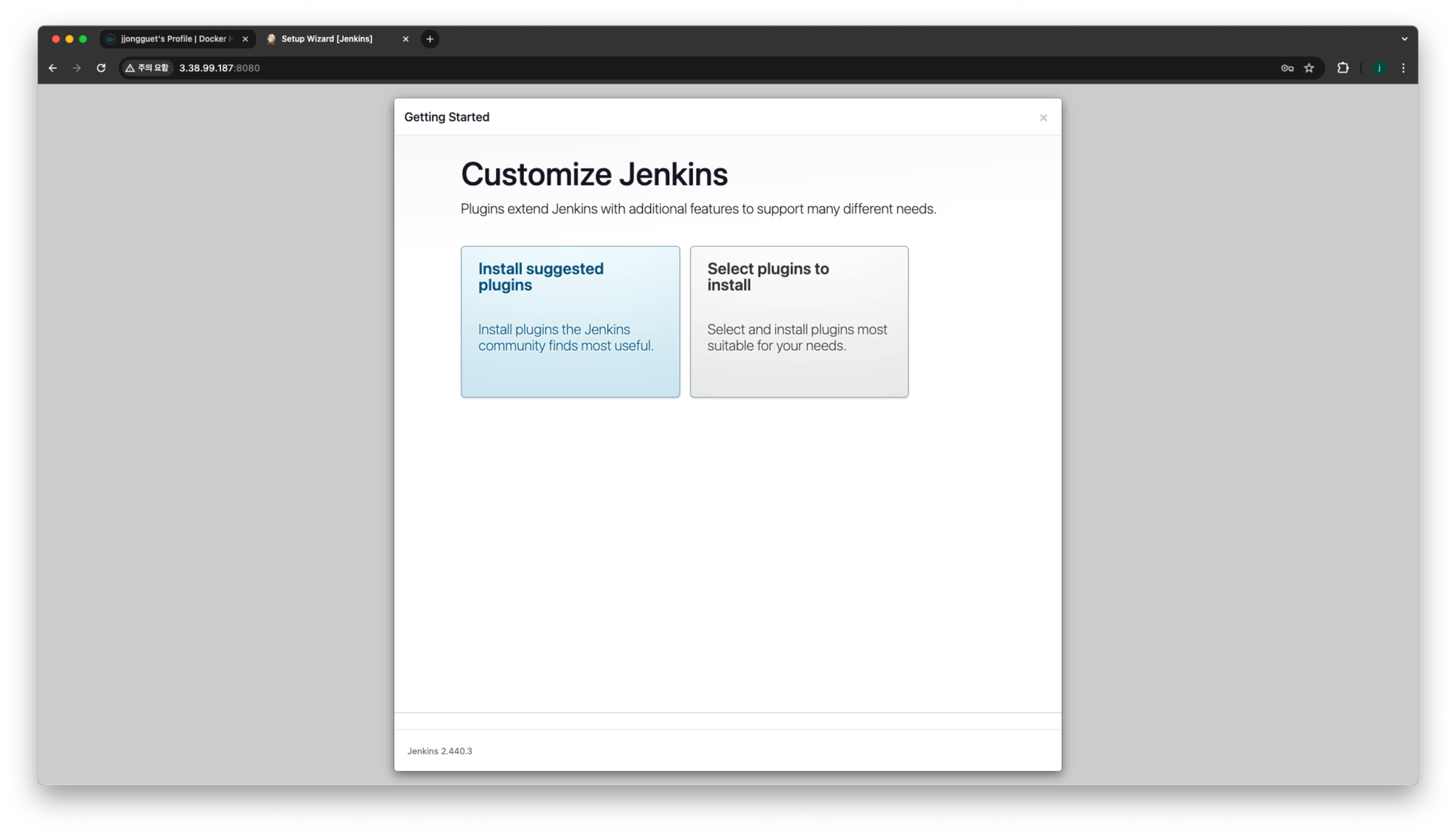The height and width of the screenshot is (835, 1456).
Task: Open the password key icon
Action: point(1287,68)
